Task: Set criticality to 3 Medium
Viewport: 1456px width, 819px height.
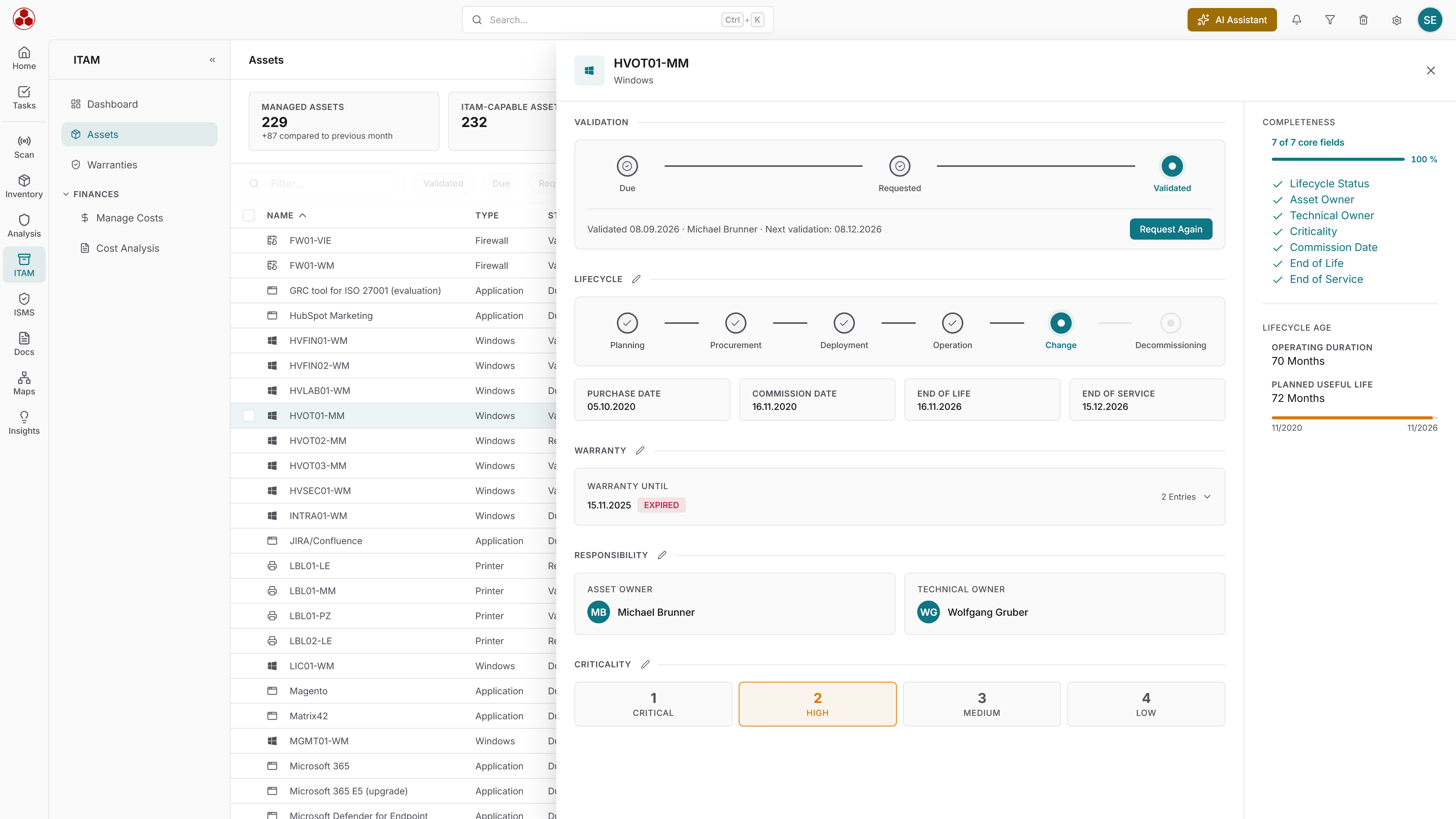Action: (982, 704)
